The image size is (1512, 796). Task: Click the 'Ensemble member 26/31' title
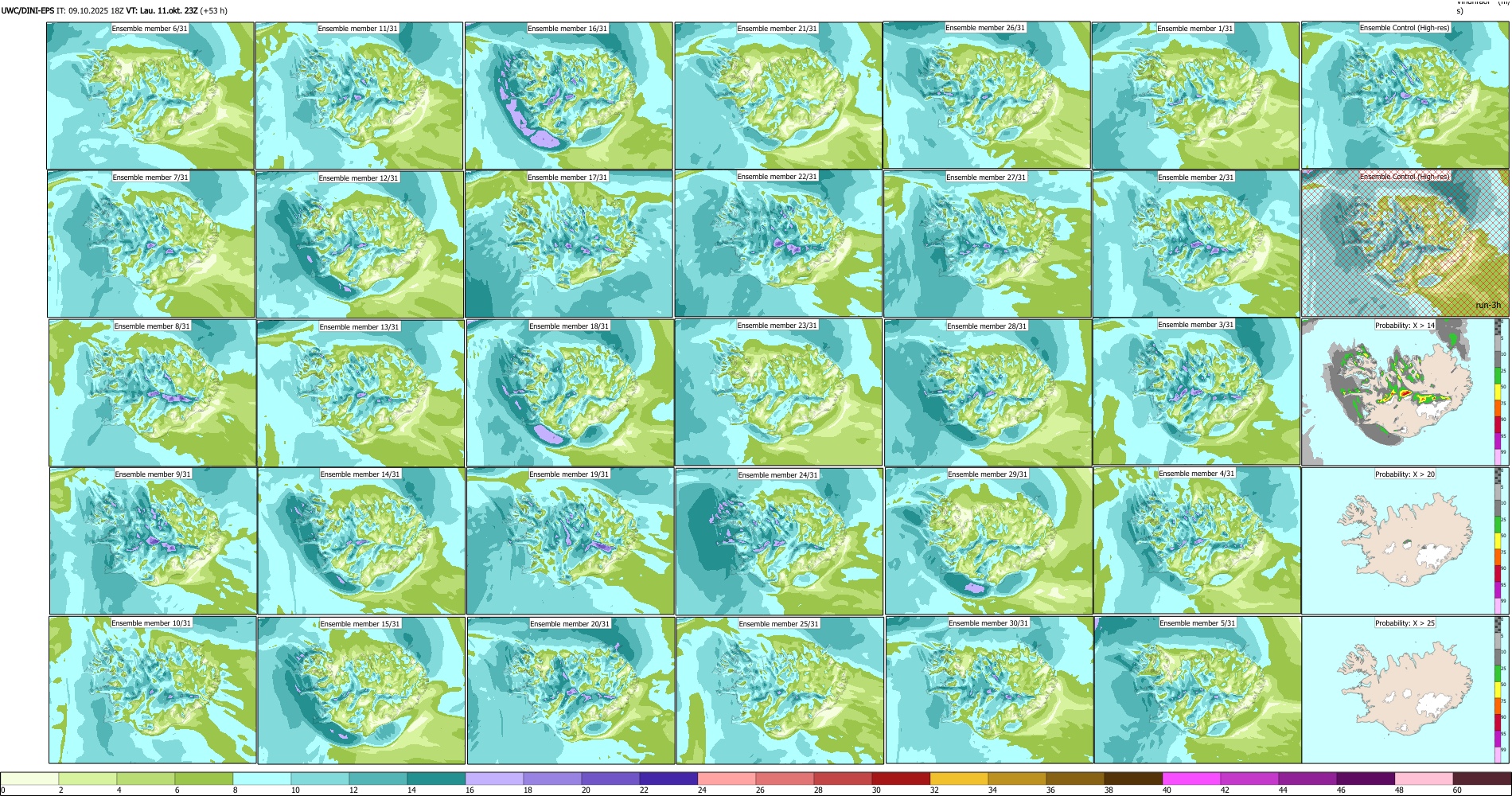pyautogui.click(x=985, y=28)
